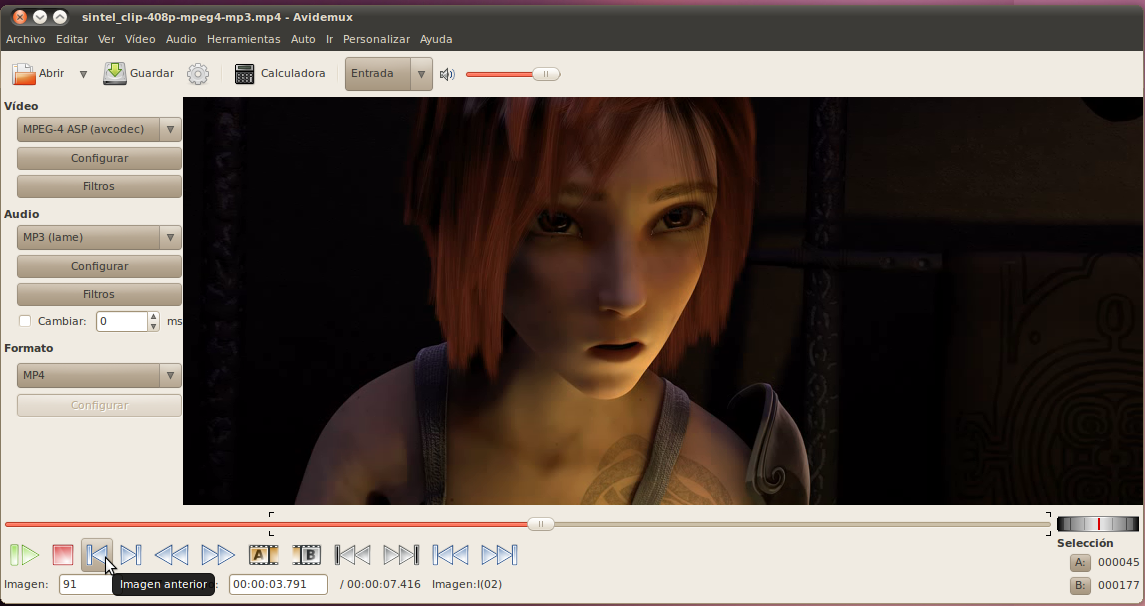Viewport: 1145px width, 606px height.
Task: Open the MP4 format dropdown
Action: click(99, 375)
